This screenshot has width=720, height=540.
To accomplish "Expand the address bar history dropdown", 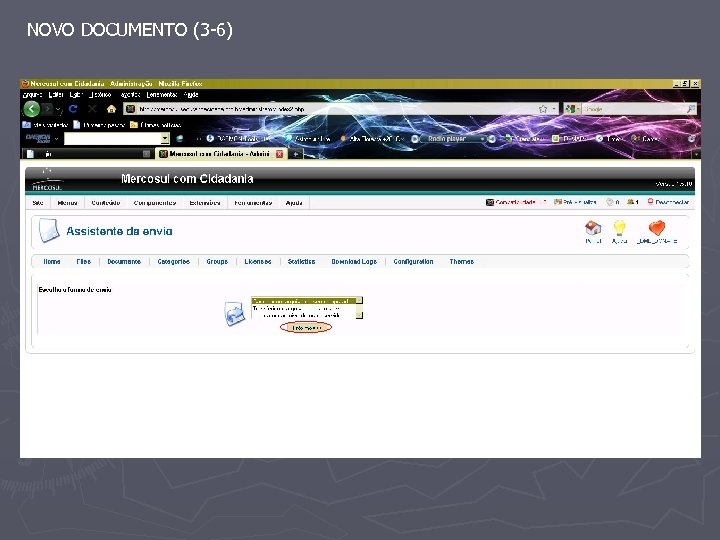I will [554, 109].
